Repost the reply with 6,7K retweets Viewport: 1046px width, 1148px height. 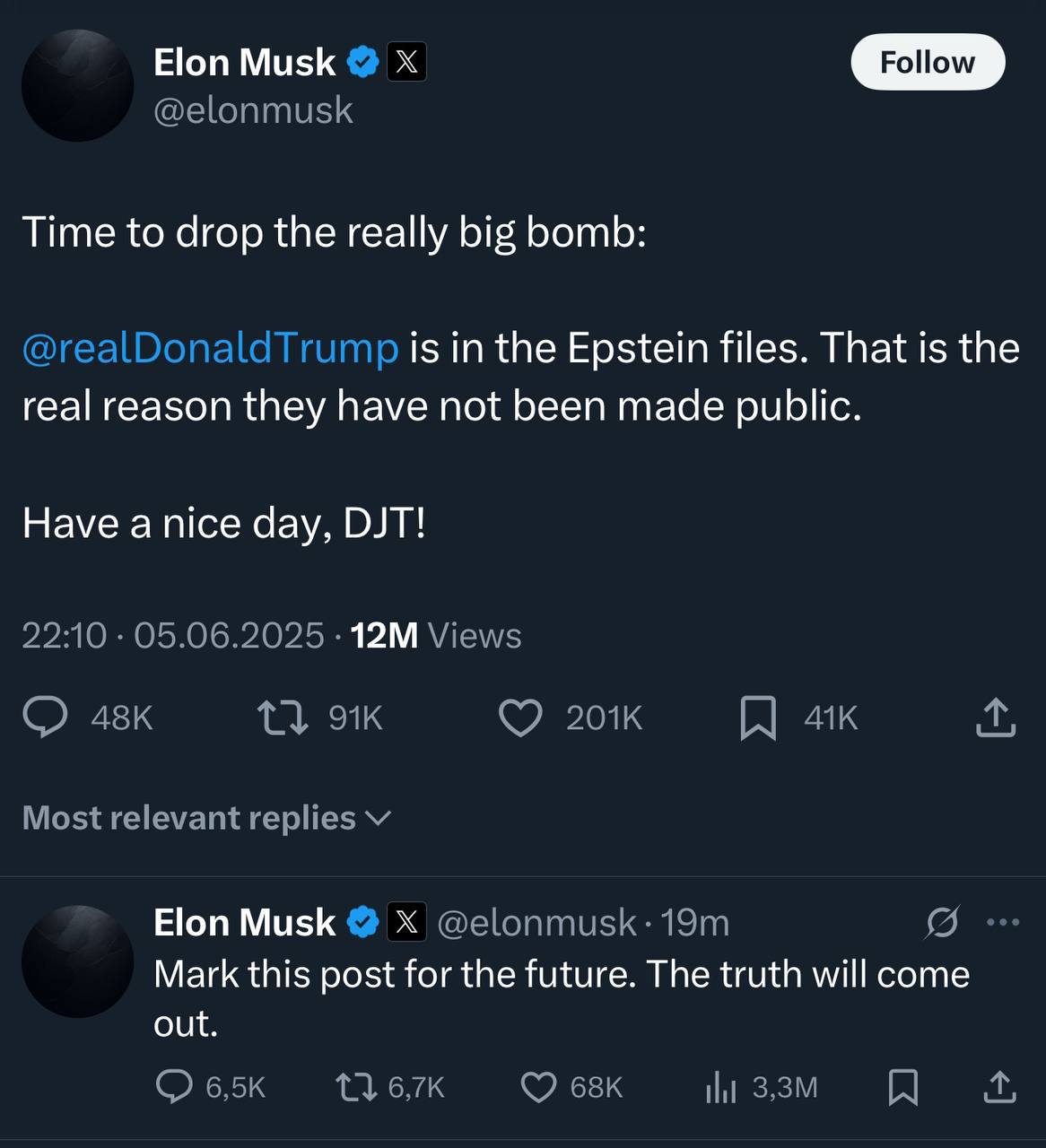click(x=355, y=1087)
